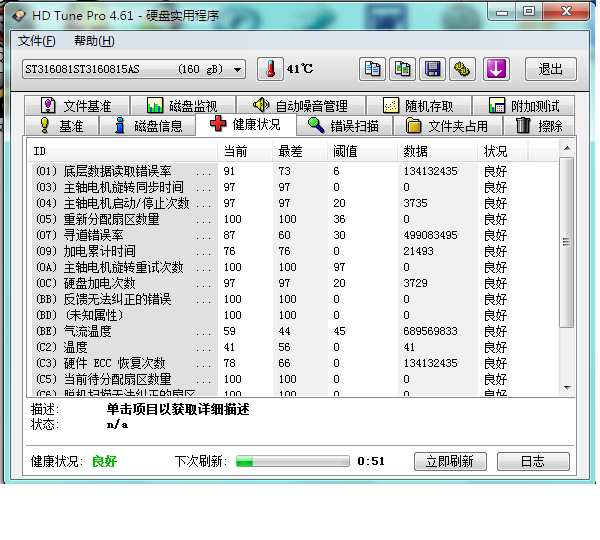600x540 pixels.
Task: Open the 文件(F) menu
Action: 37,41
